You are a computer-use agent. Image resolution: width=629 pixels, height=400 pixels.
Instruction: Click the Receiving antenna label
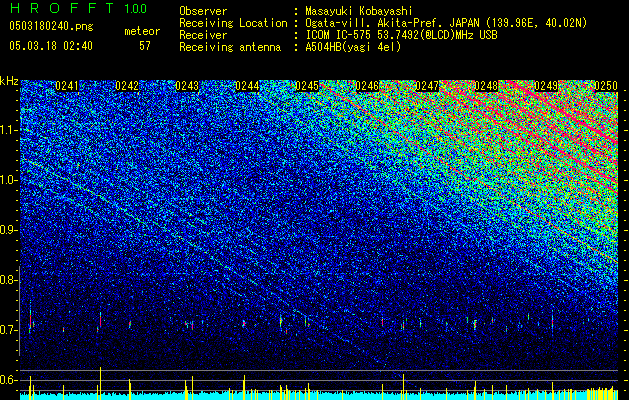[230, 47]
